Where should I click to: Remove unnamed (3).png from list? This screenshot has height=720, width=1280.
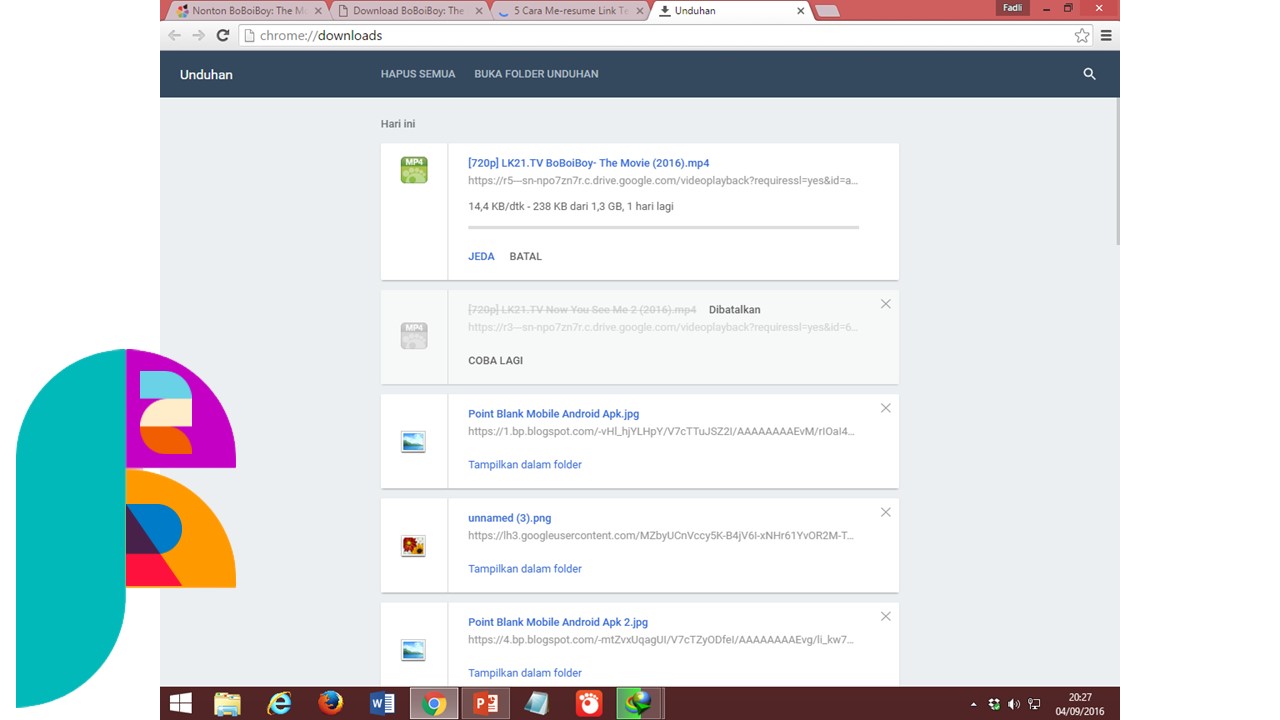(885, 512)
